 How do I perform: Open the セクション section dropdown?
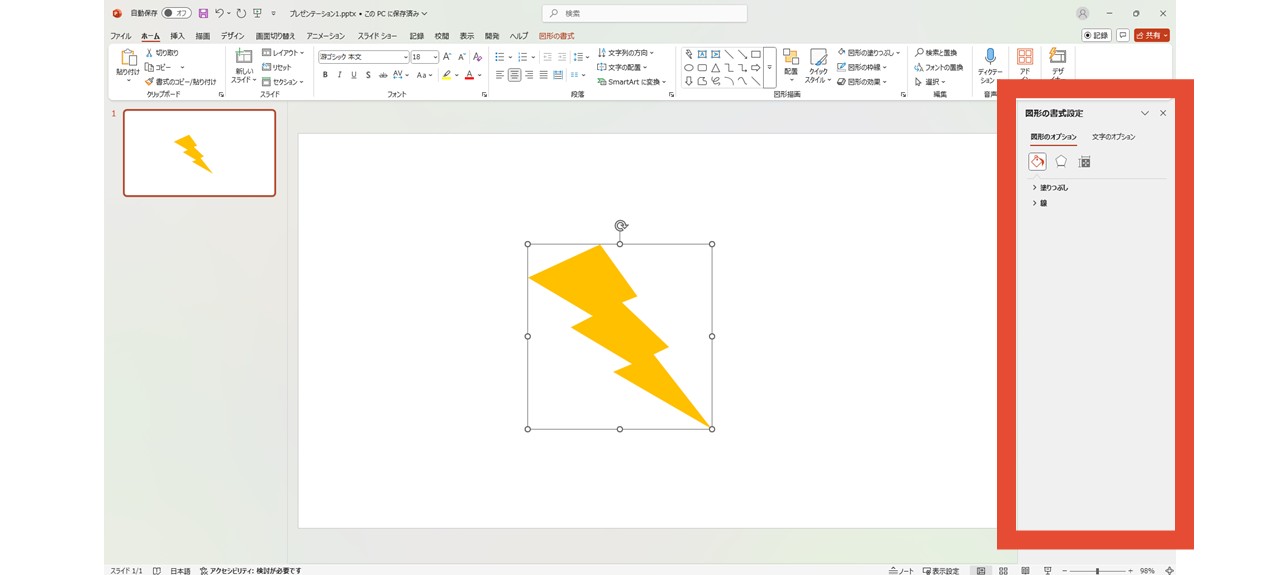283,82
